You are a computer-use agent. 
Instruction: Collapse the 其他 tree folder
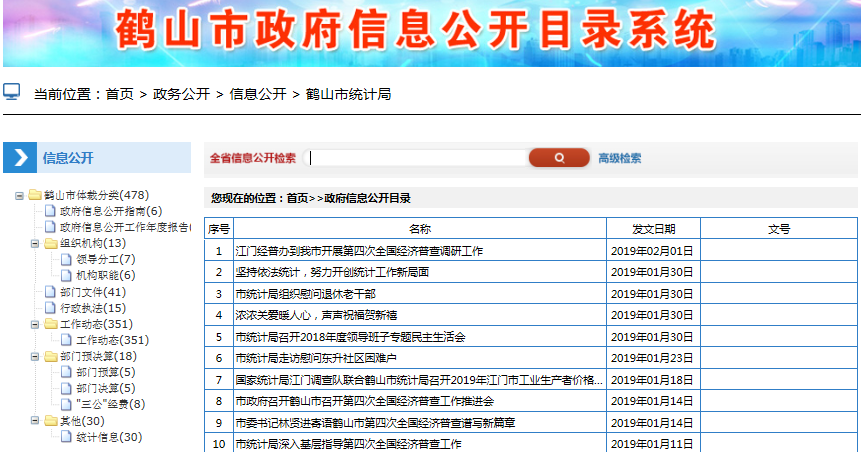coord(35,421)
